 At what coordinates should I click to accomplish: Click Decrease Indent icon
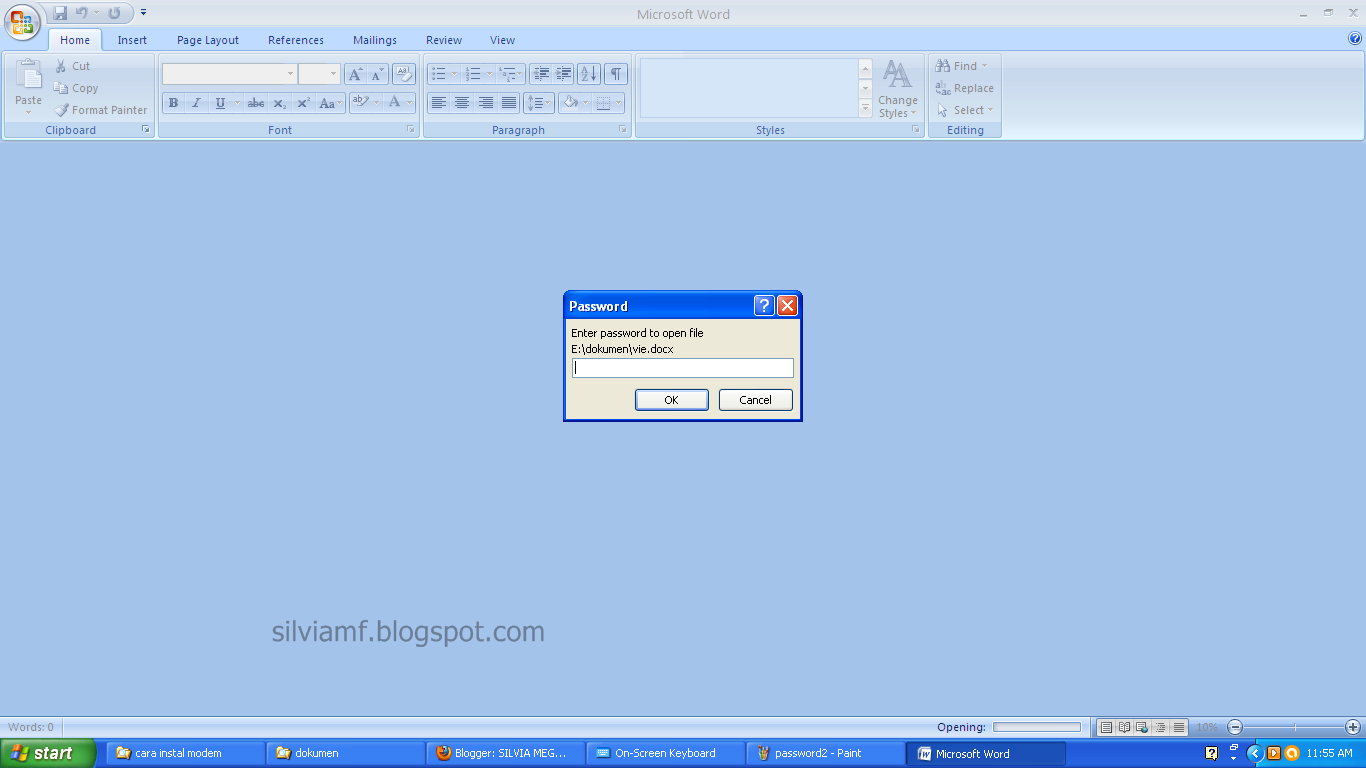pos(541,74)
